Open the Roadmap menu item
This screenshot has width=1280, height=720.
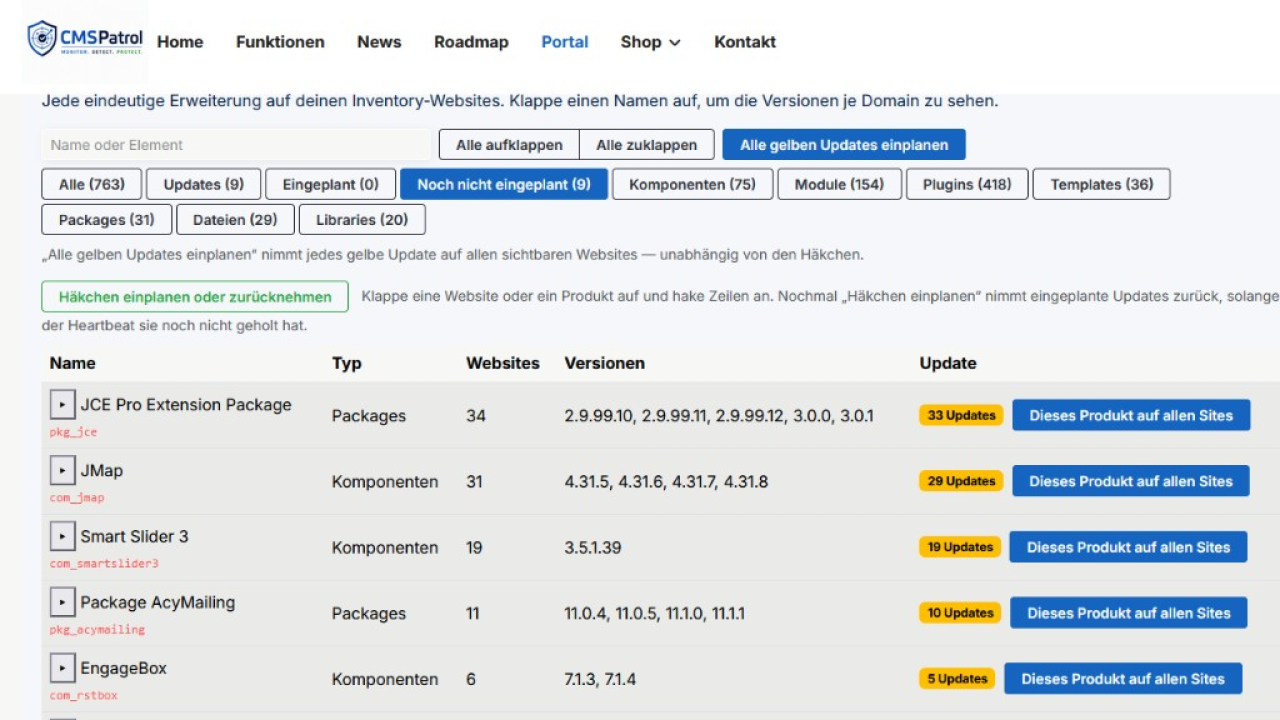point(471,42)
